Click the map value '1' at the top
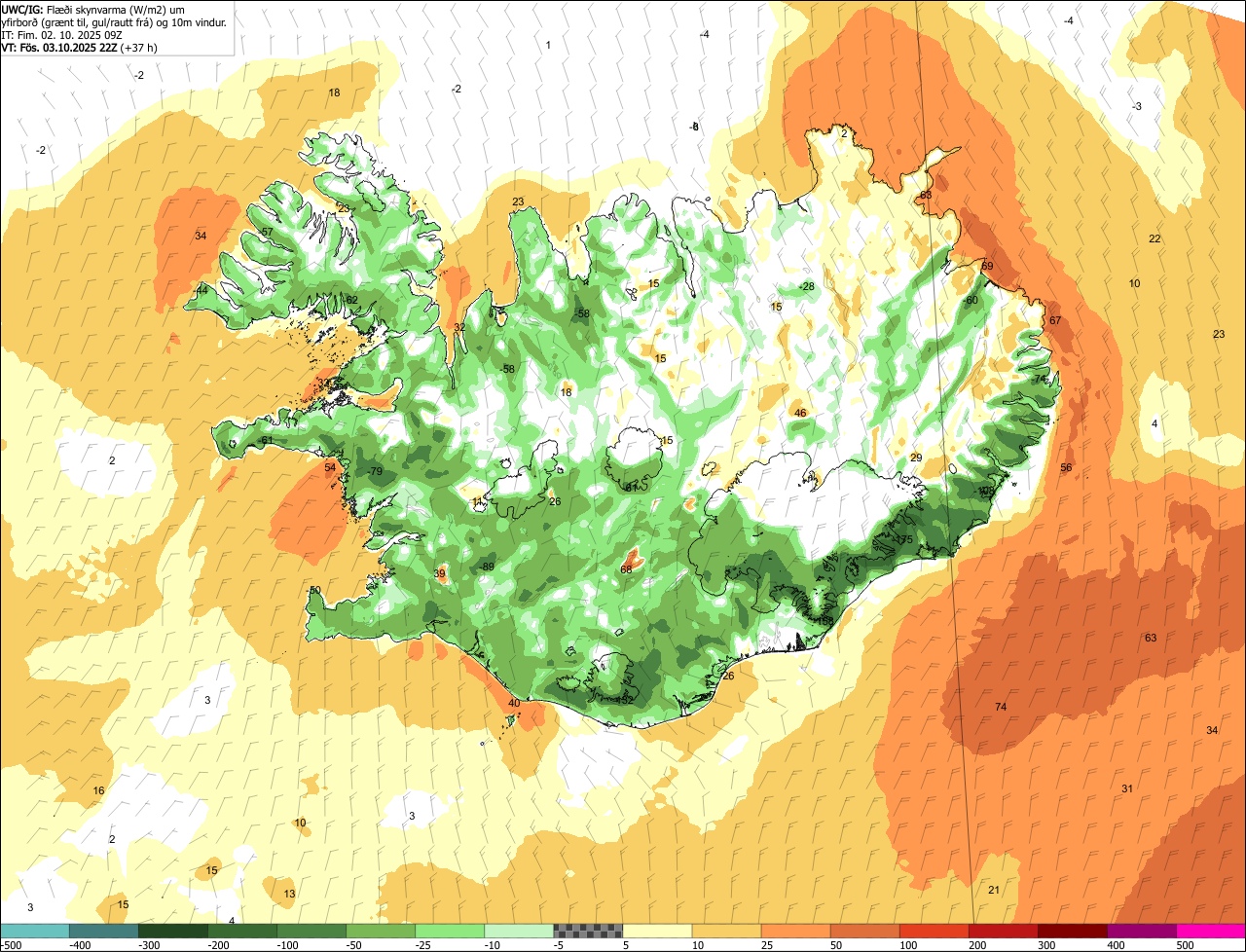The height and width of the screenshot is (952, 1246). click(548, 45)
